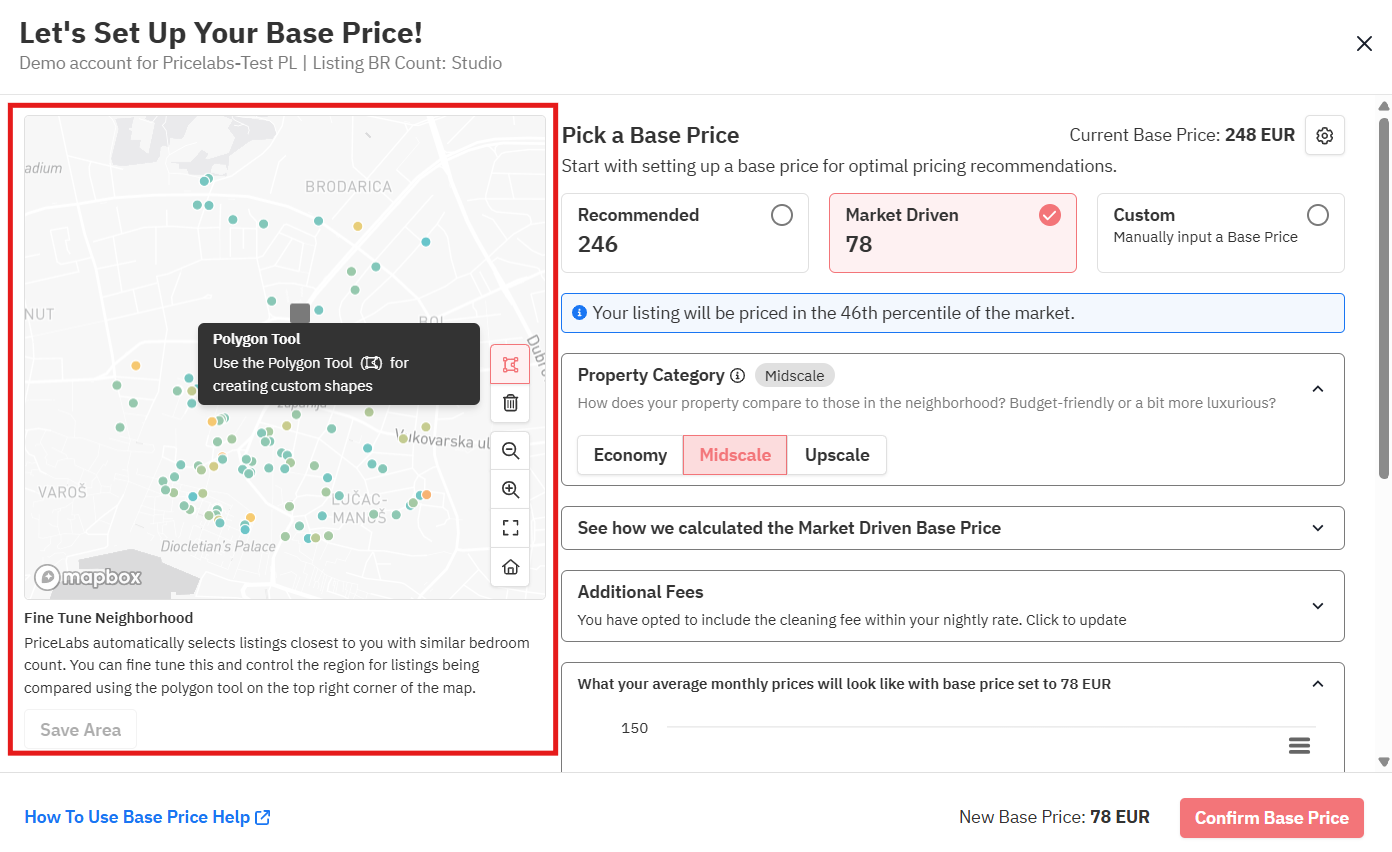Reset map to home position
The width and height of the screenshot is (1392, 852).
pyautogui.click(x=510, y=567)
